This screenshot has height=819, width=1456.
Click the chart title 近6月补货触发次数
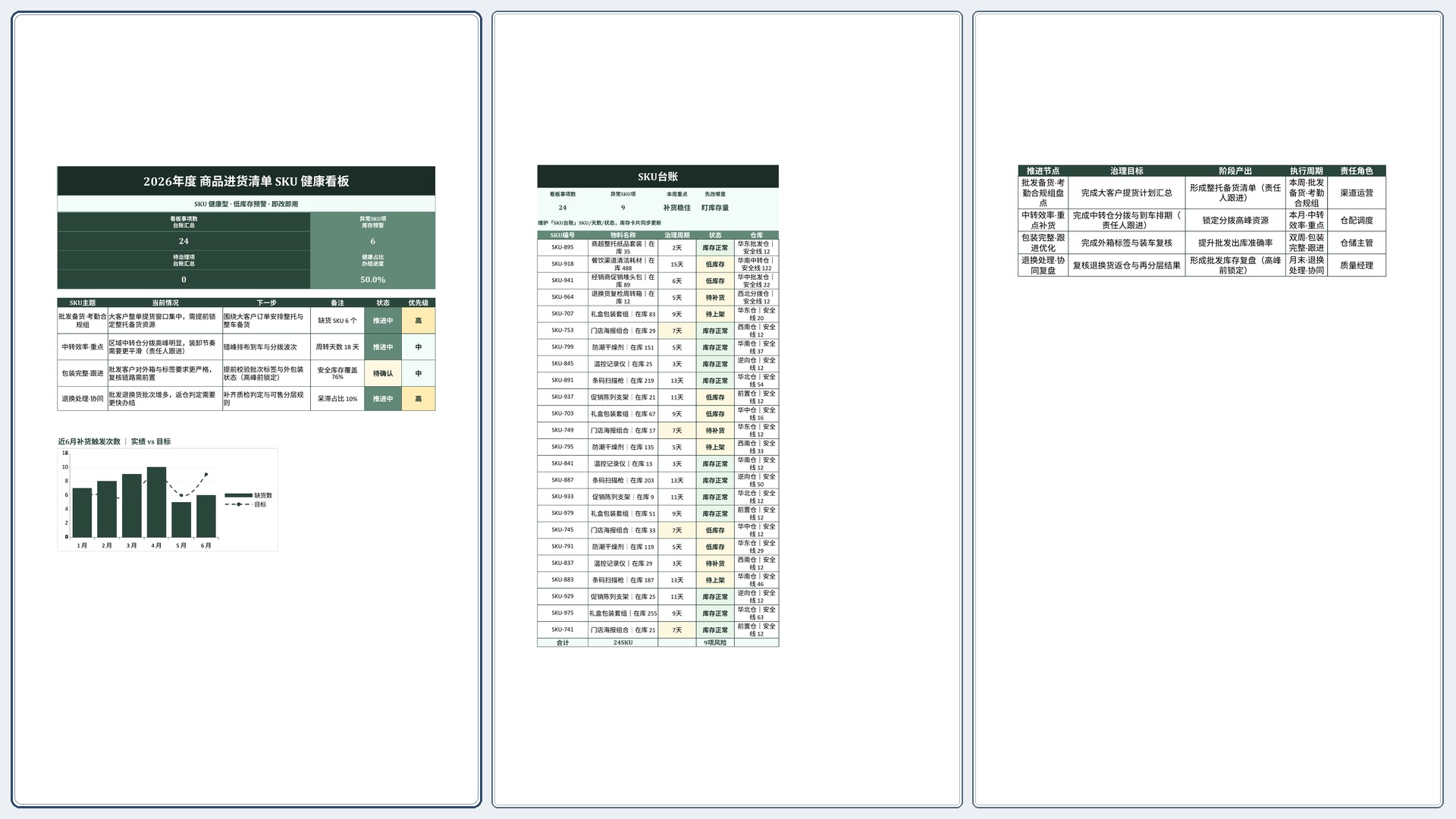pyautogui.click(x=89, y=441)
